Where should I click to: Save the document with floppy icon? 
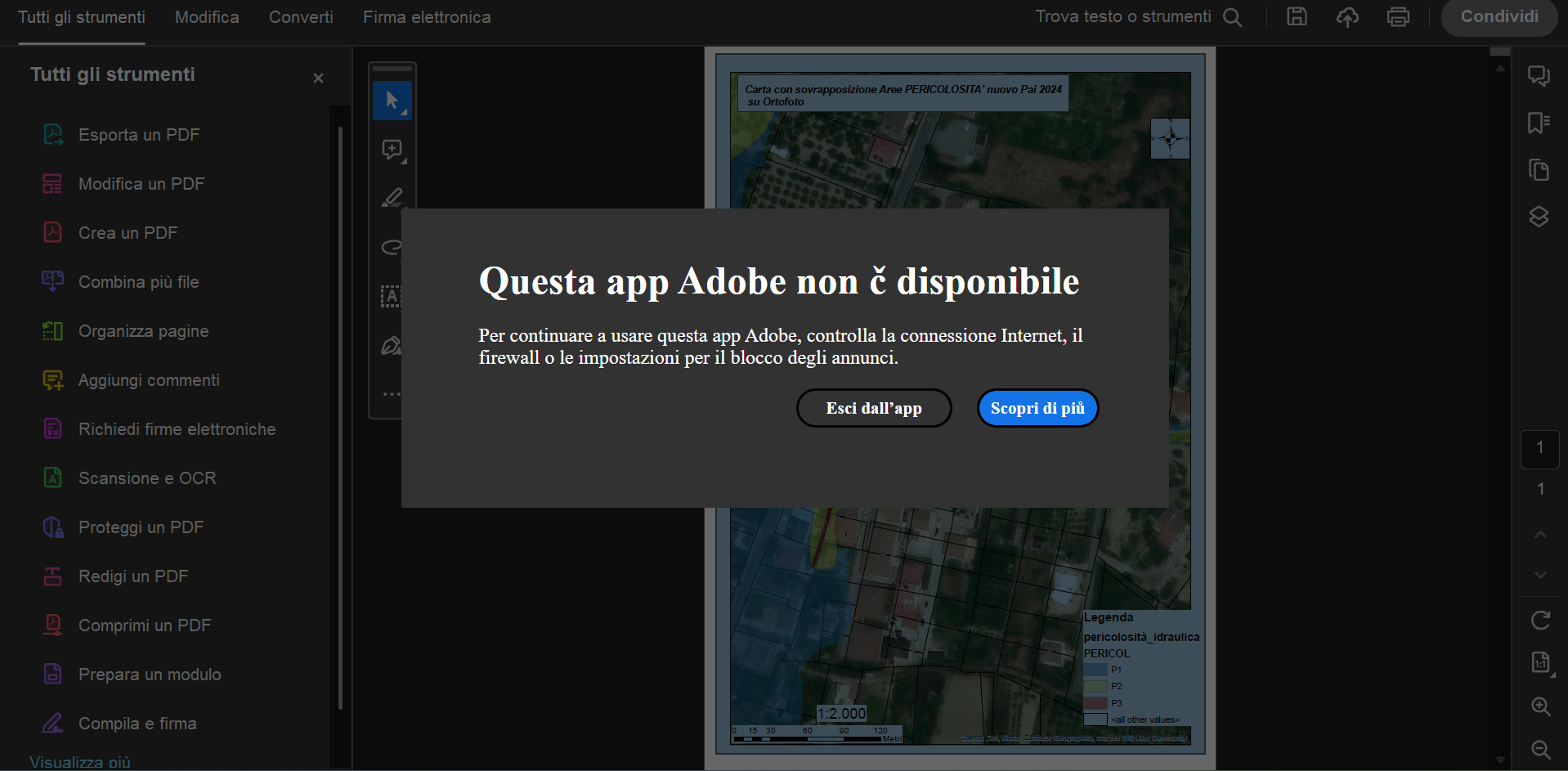pos(1297,16)
